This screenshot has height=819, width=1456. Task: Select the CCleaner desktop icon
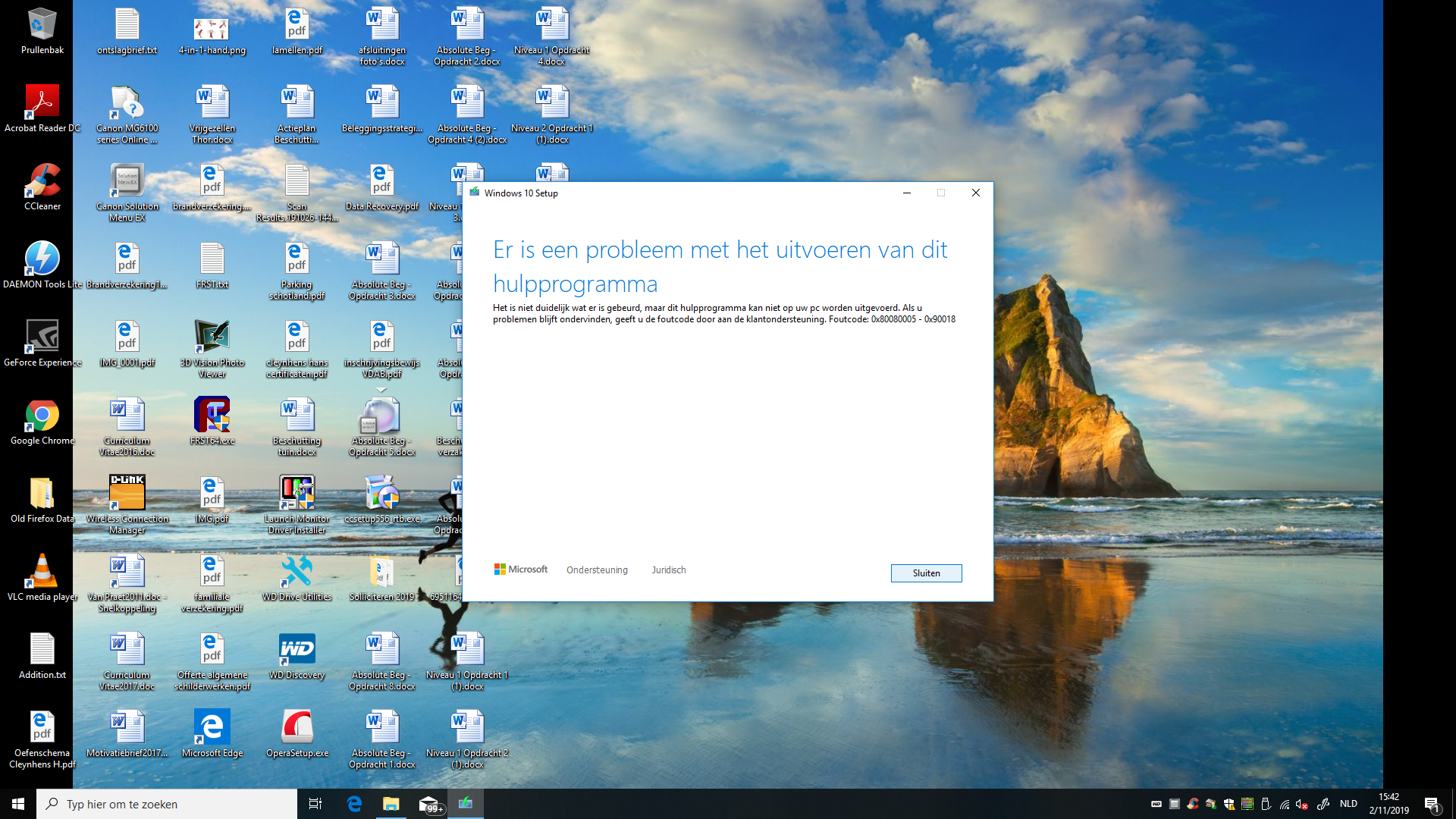coord(42,187)
